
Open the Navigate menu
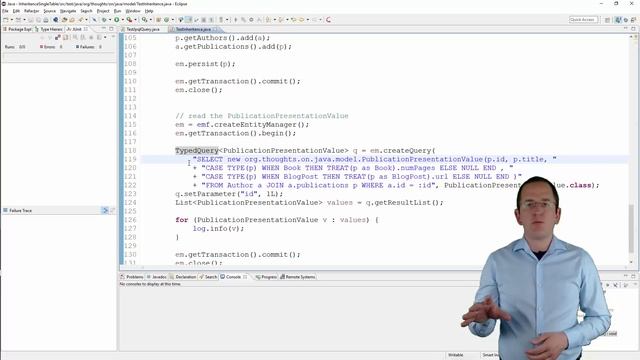(68, 11)
